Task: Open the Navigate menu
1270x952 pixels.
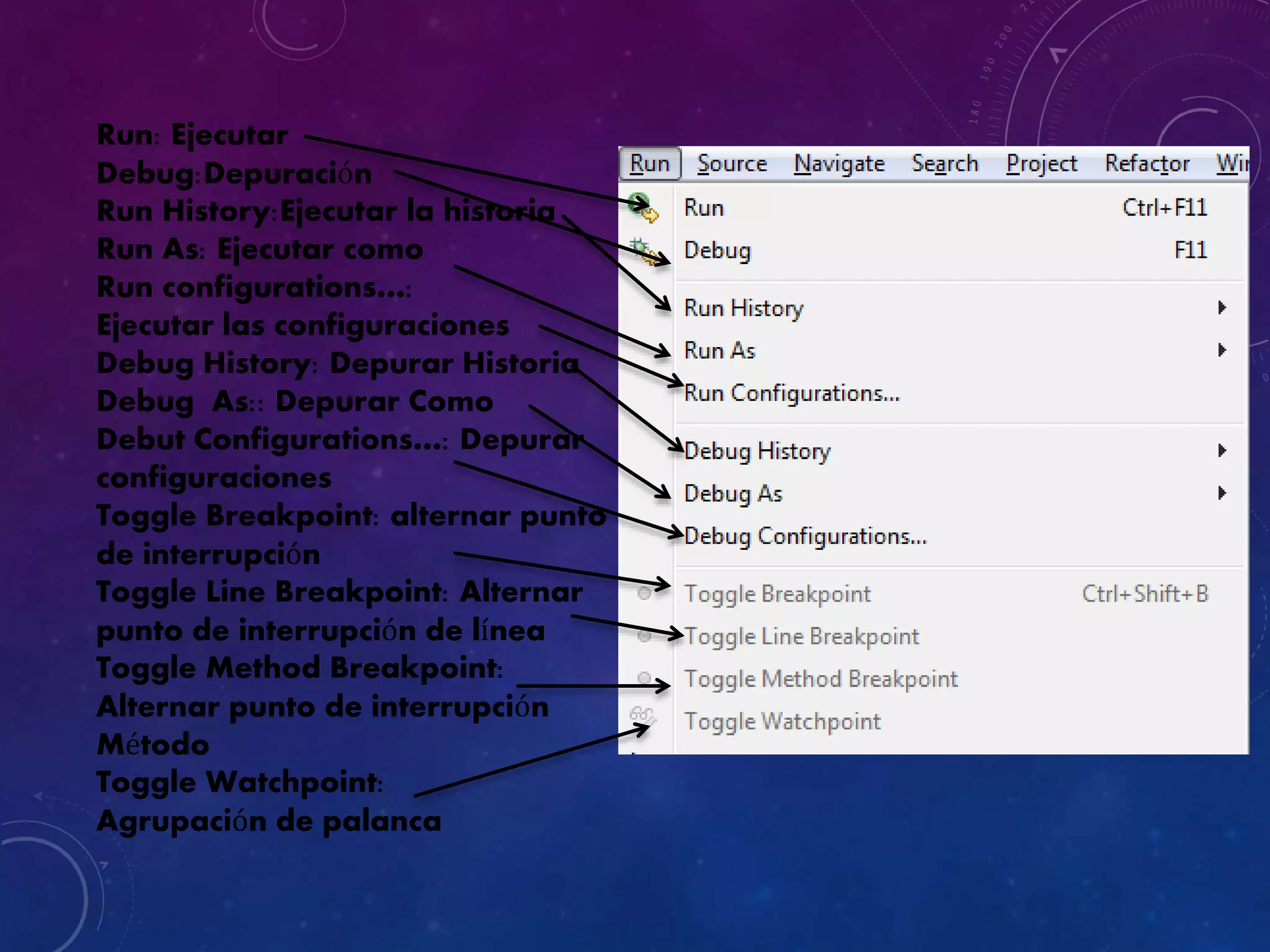Action: coord(839,164)
